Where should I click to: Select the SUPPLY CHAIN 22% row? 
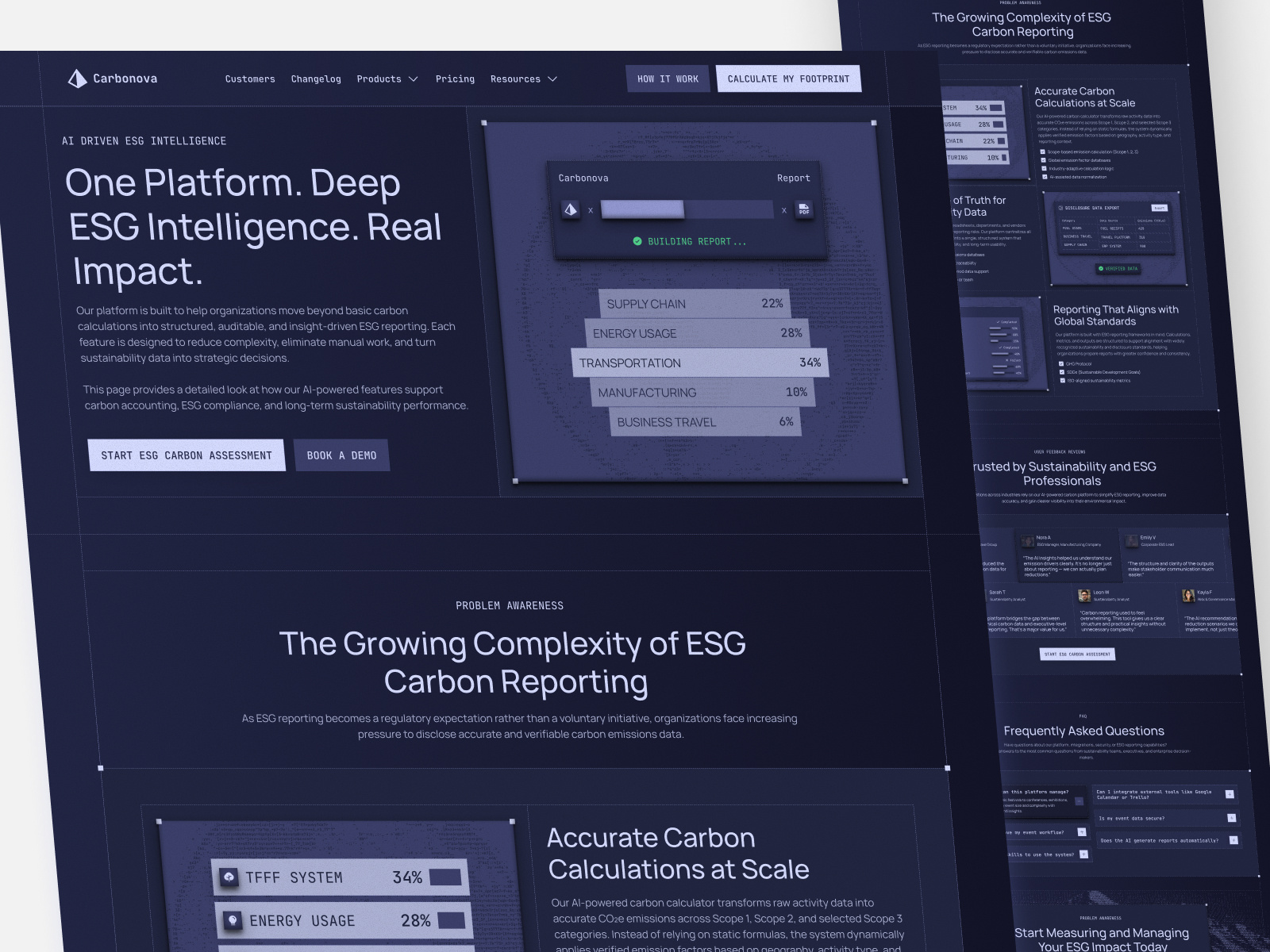695,304
